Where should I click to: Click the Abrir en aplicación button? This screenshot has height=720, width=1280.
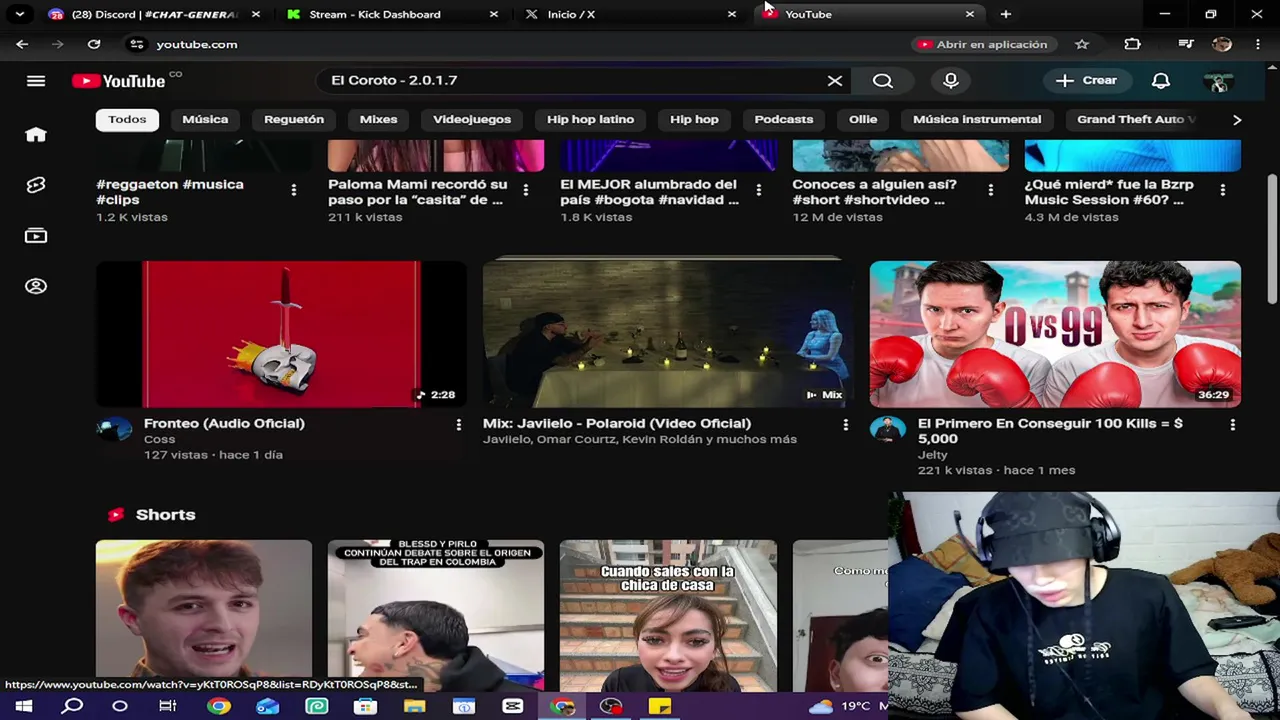click(982, 44)
